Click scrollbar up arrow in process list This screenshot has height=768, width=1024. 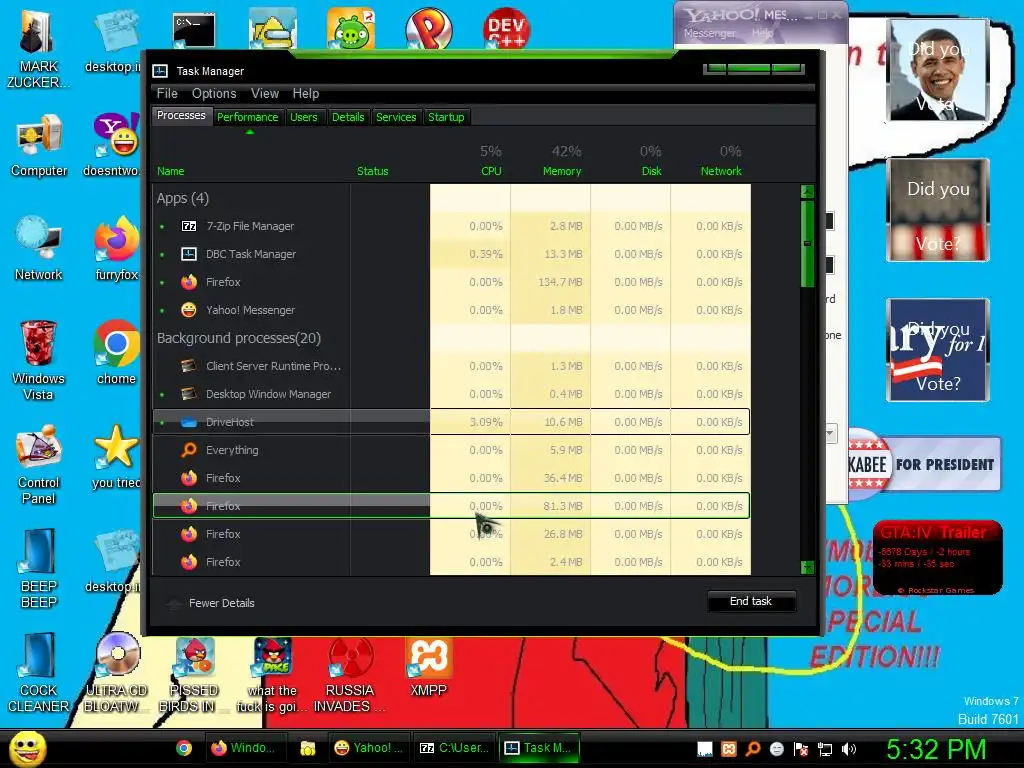point(807,192)
